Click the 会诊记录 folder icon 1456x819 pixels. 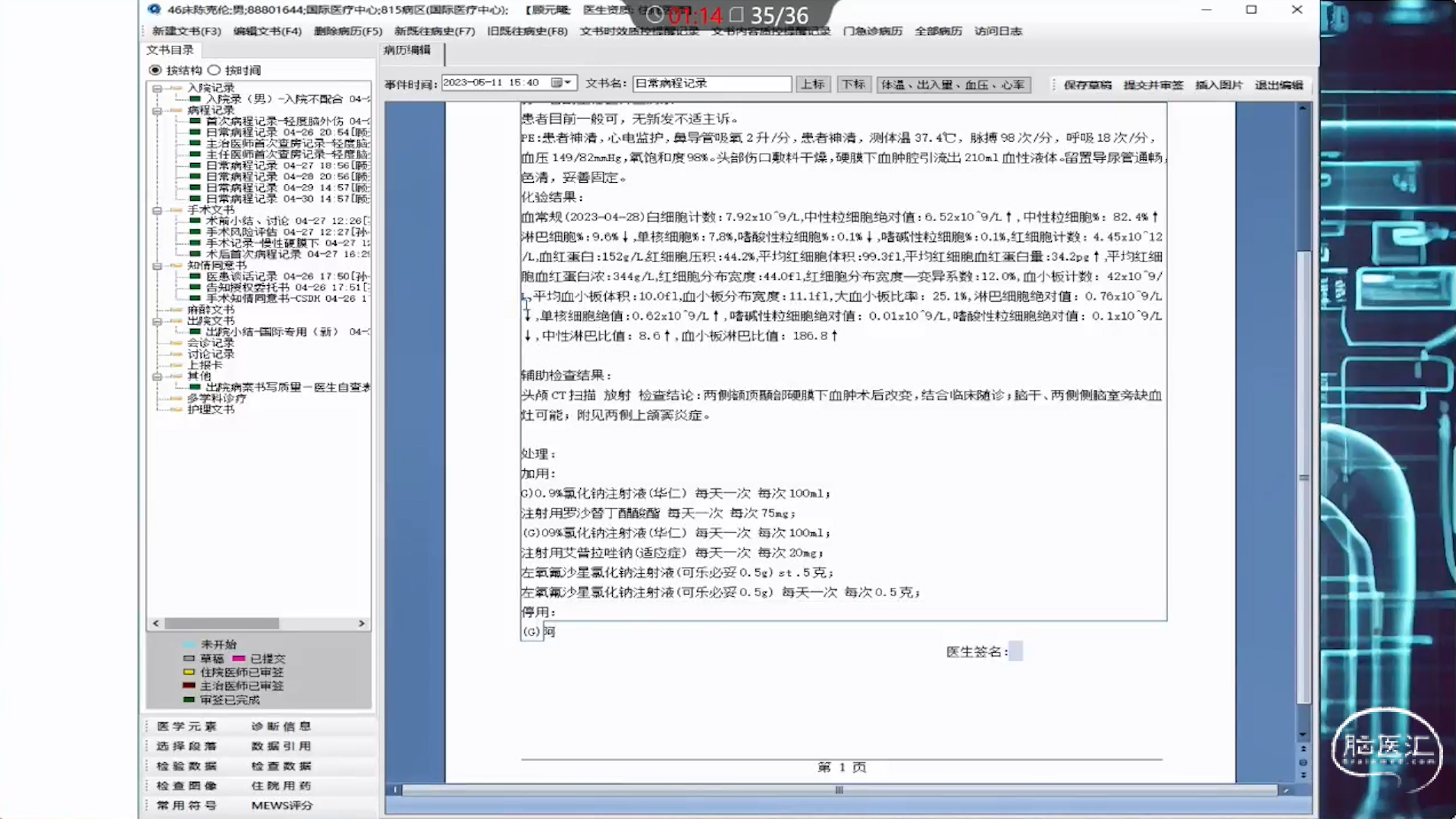(x=176, y=343)
